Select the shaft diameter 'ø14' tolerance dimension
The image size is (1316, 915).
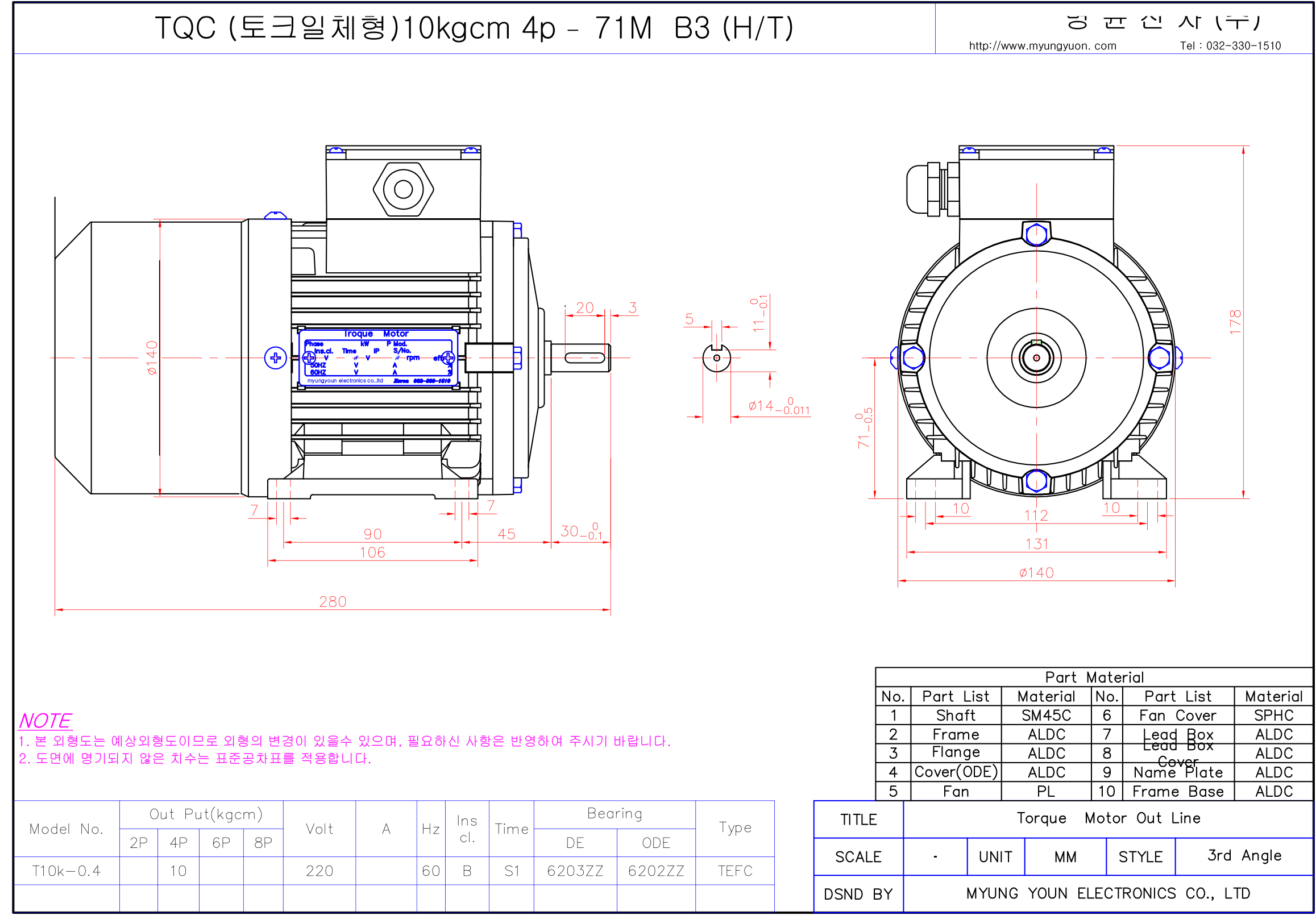point(778,406)
